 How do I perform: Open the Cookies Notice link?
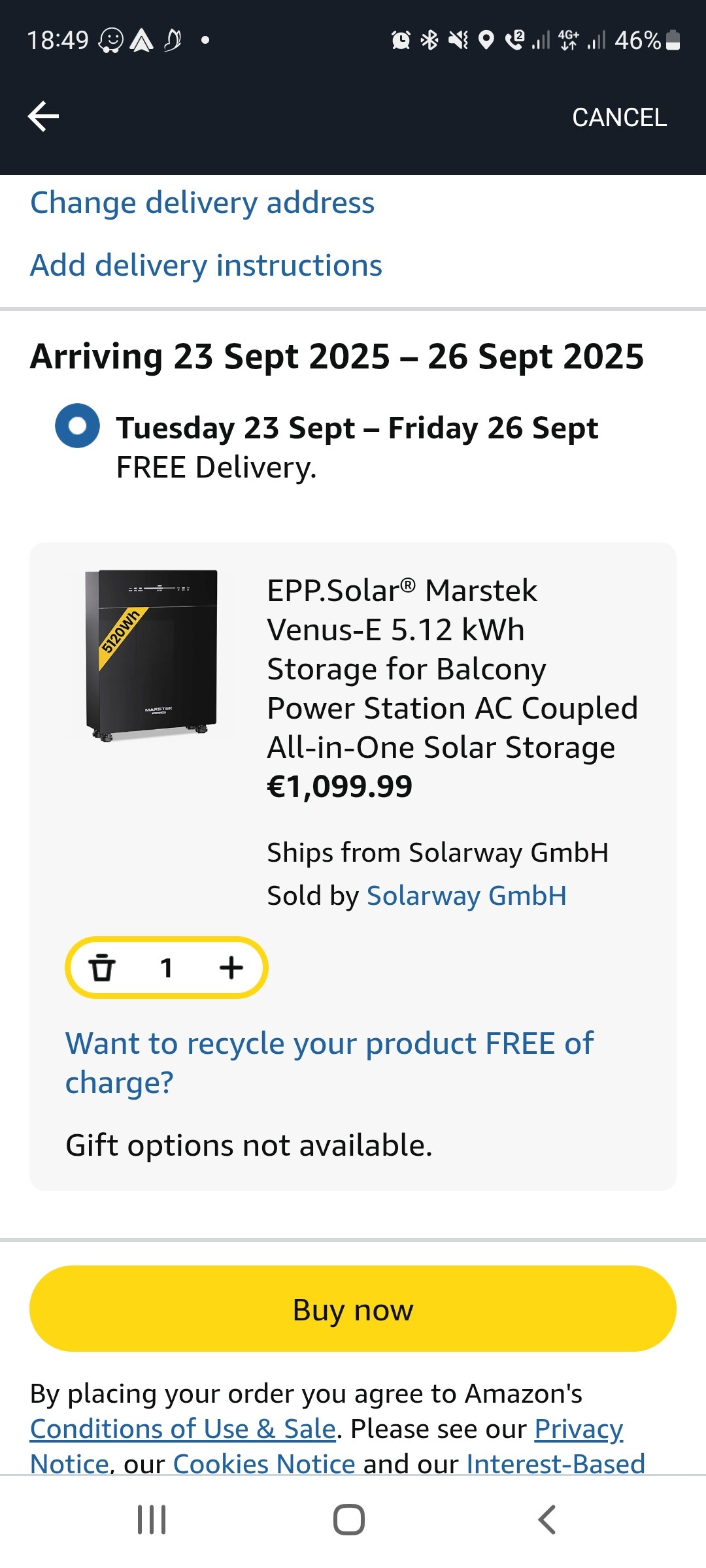point(263,1464)
